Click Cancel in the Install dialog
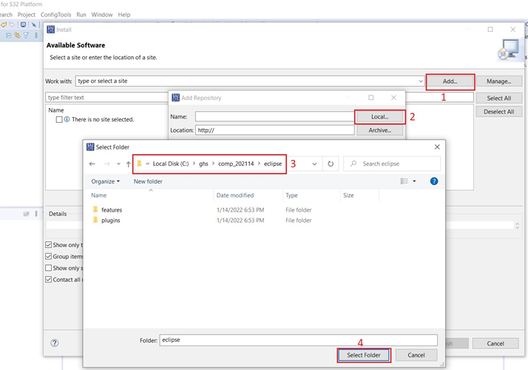Screen dimensions: 528x370 coord(495,343)
